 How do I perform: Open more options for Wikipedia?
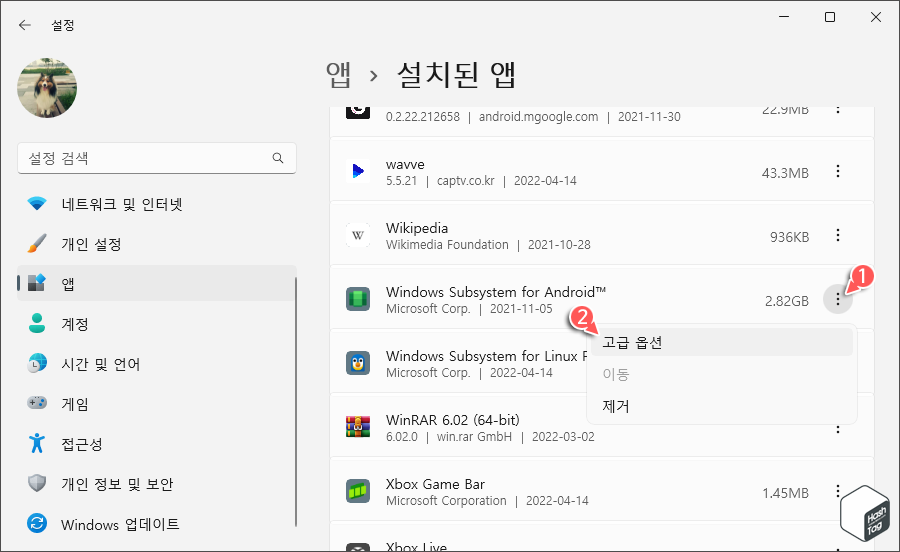point(837,235)
